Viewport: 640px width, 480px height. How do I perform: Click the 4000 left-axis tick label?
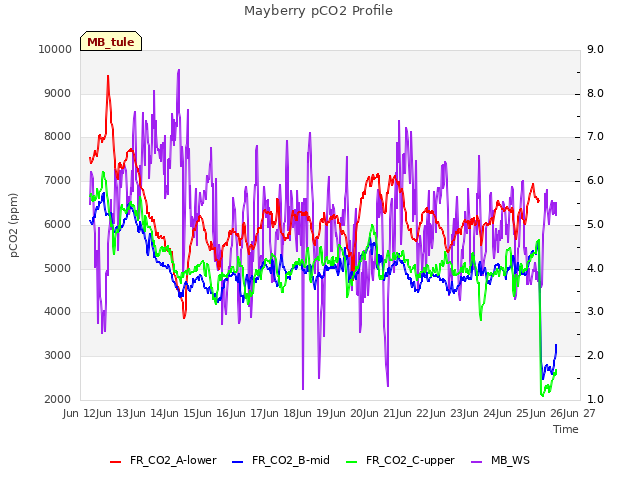coord(58,312)
